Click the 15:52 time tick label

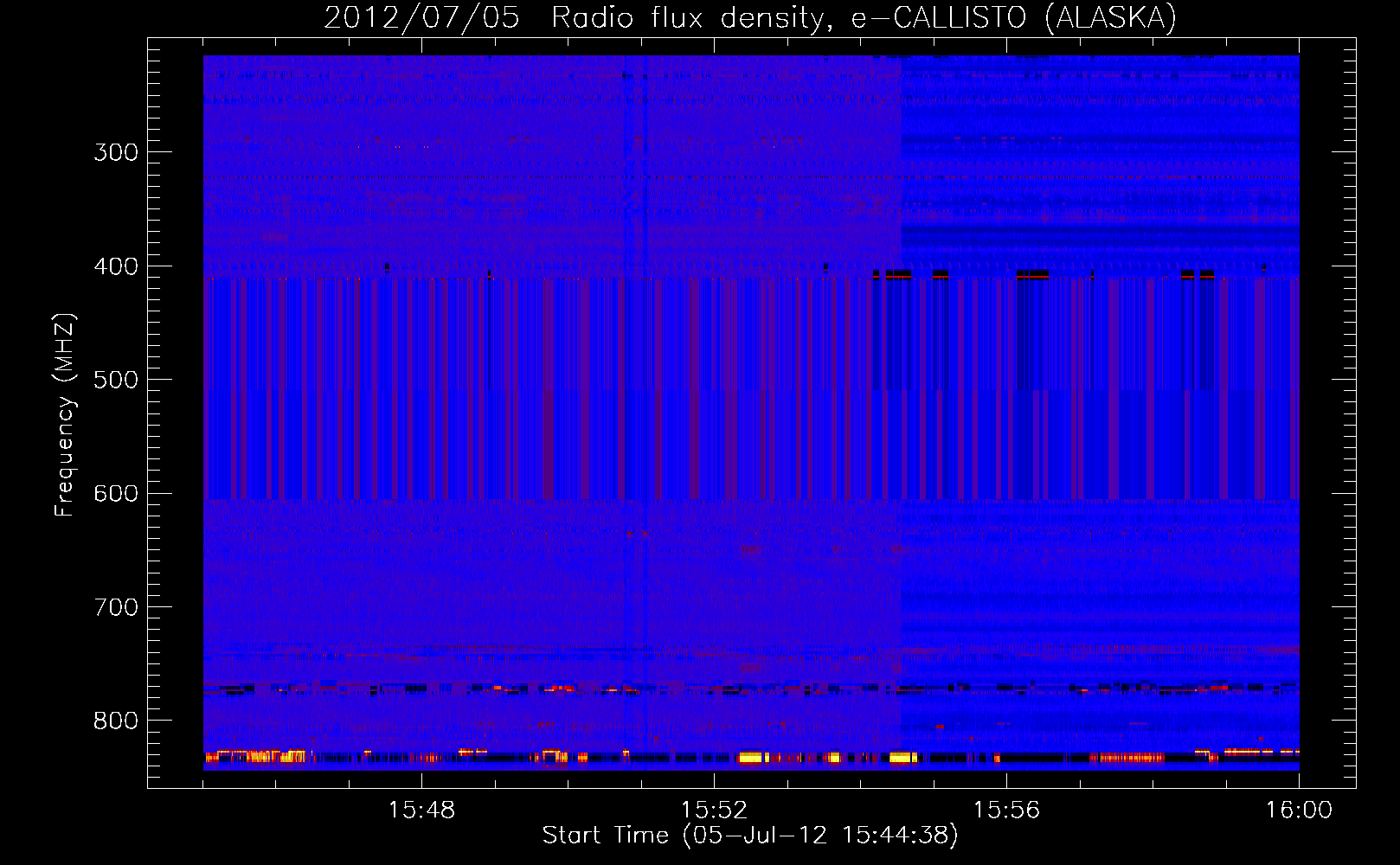[714, 811]
